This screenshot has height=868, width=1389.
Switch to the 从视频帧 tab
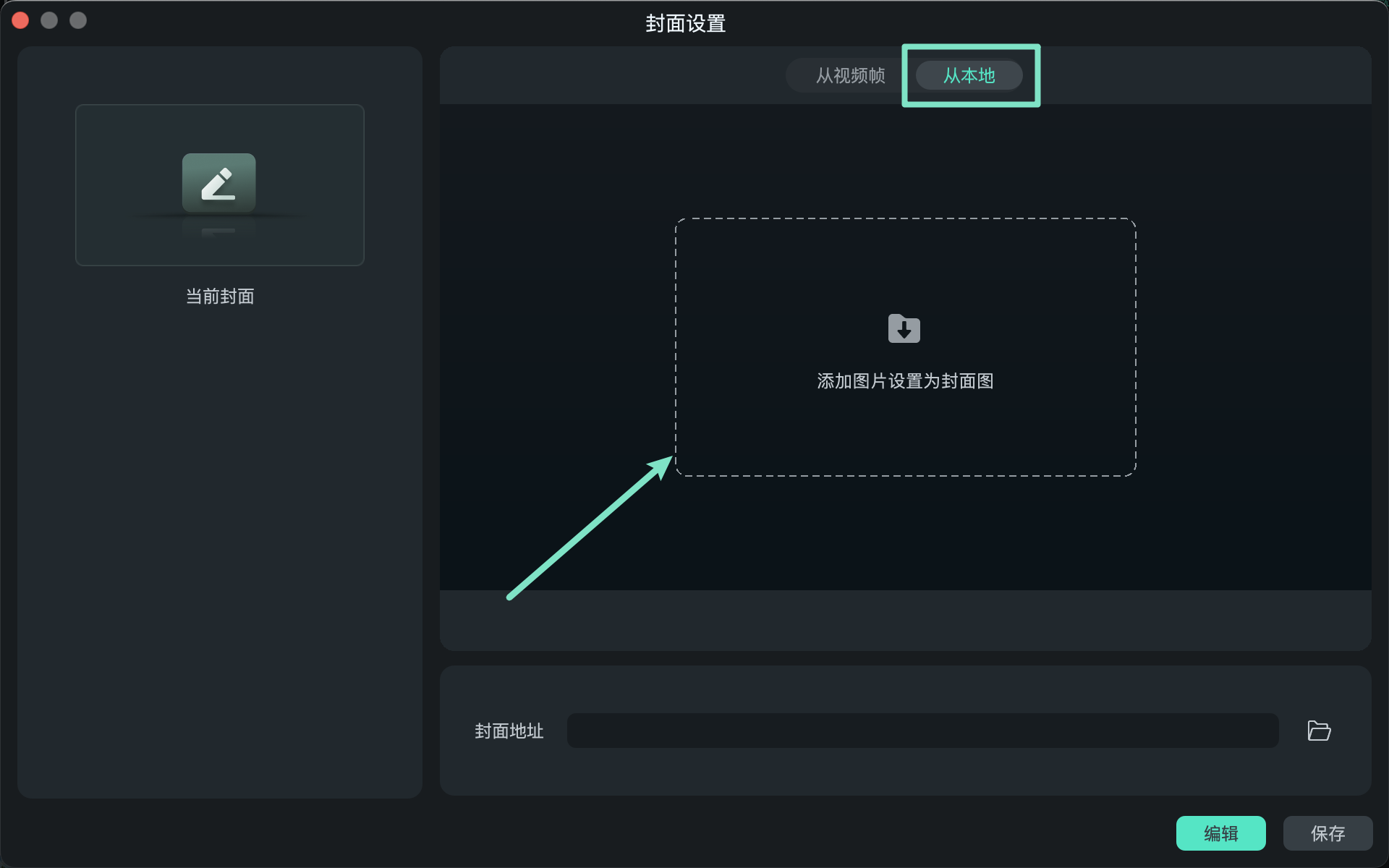pos(850,75)
